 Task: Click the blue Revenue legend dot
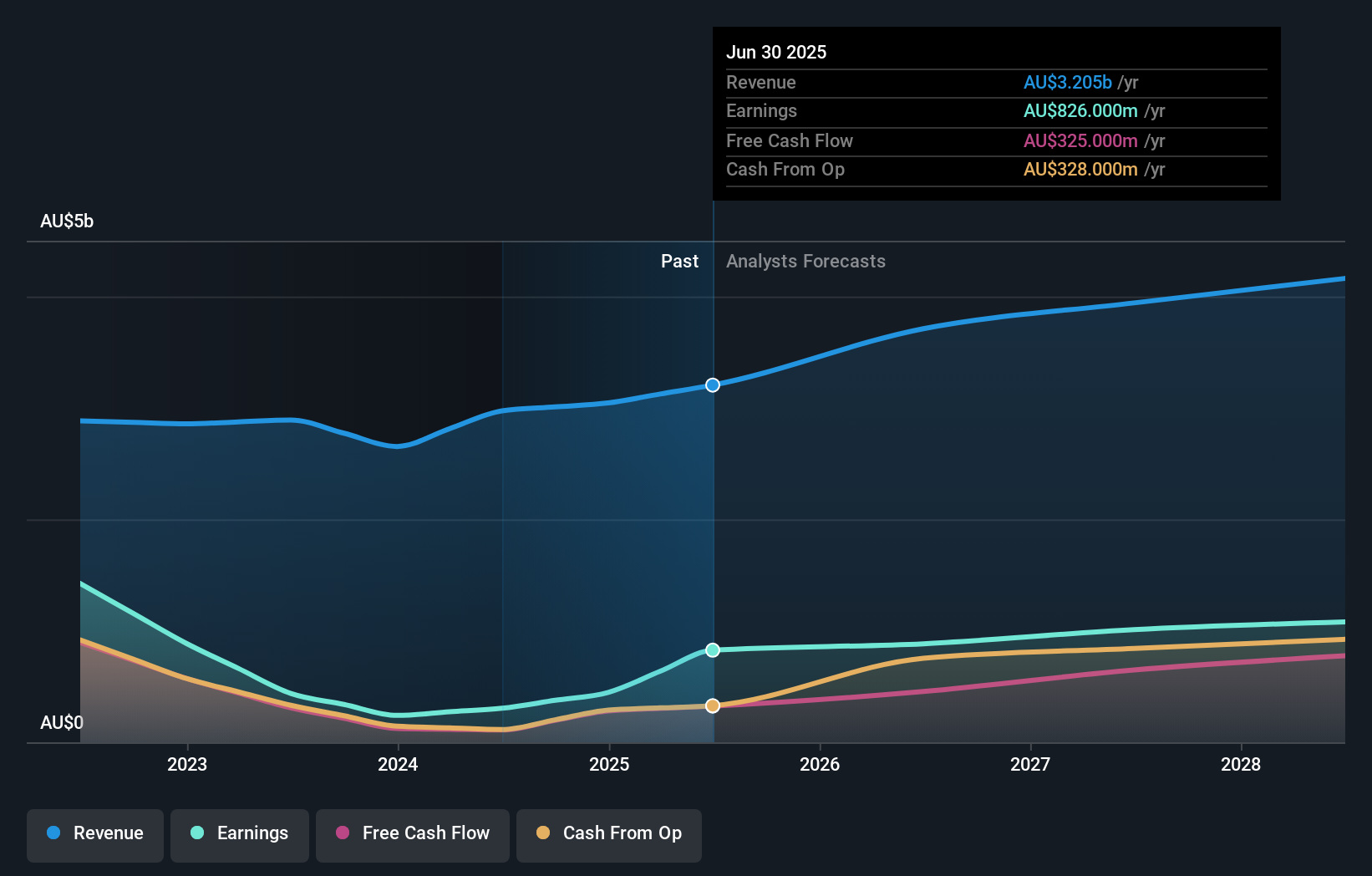coord(53,834)
